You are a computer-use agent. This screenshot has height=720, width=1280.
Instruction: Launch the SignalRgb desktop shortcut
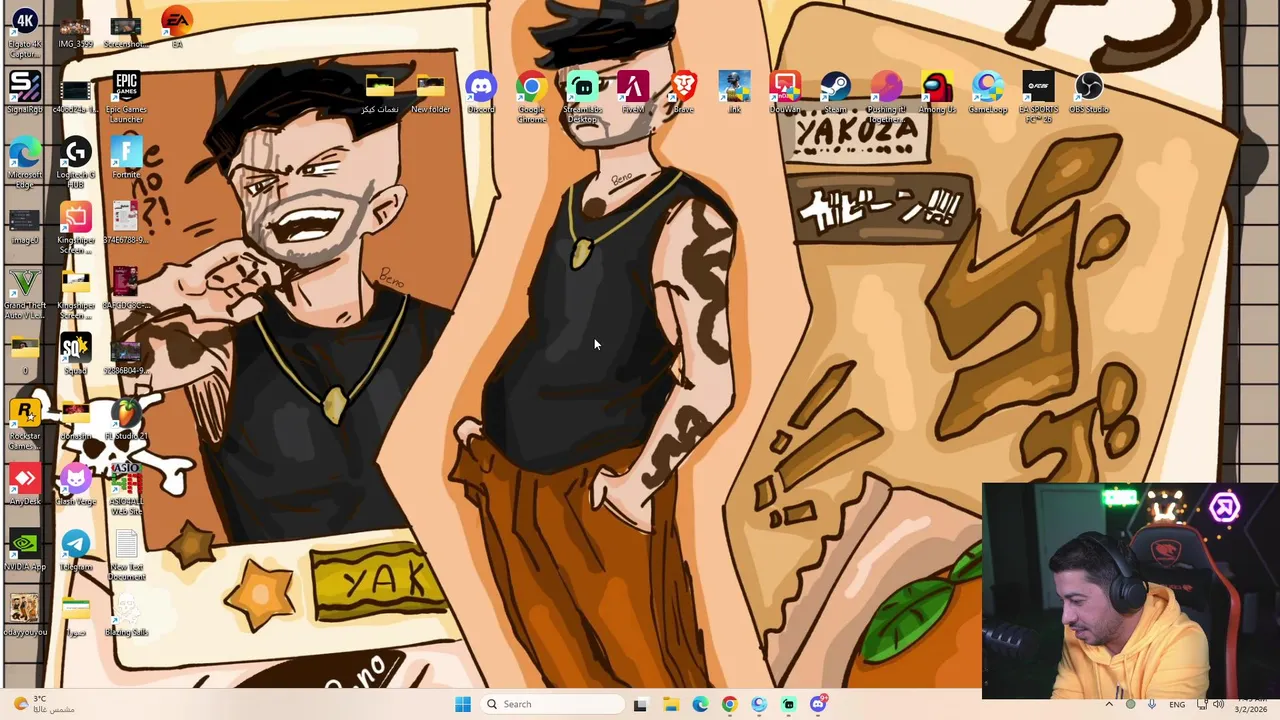(25, 93)
